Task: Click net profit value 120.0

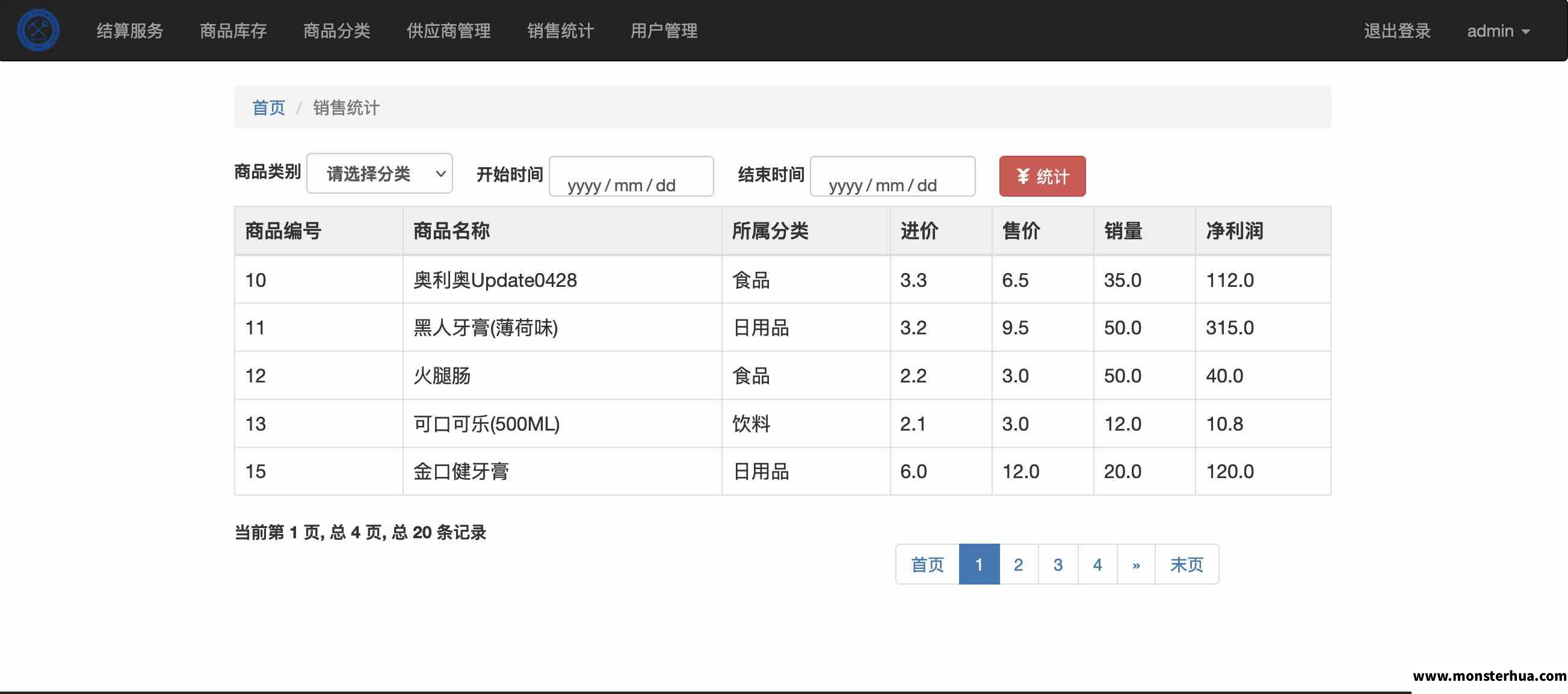Action: 1263,471
